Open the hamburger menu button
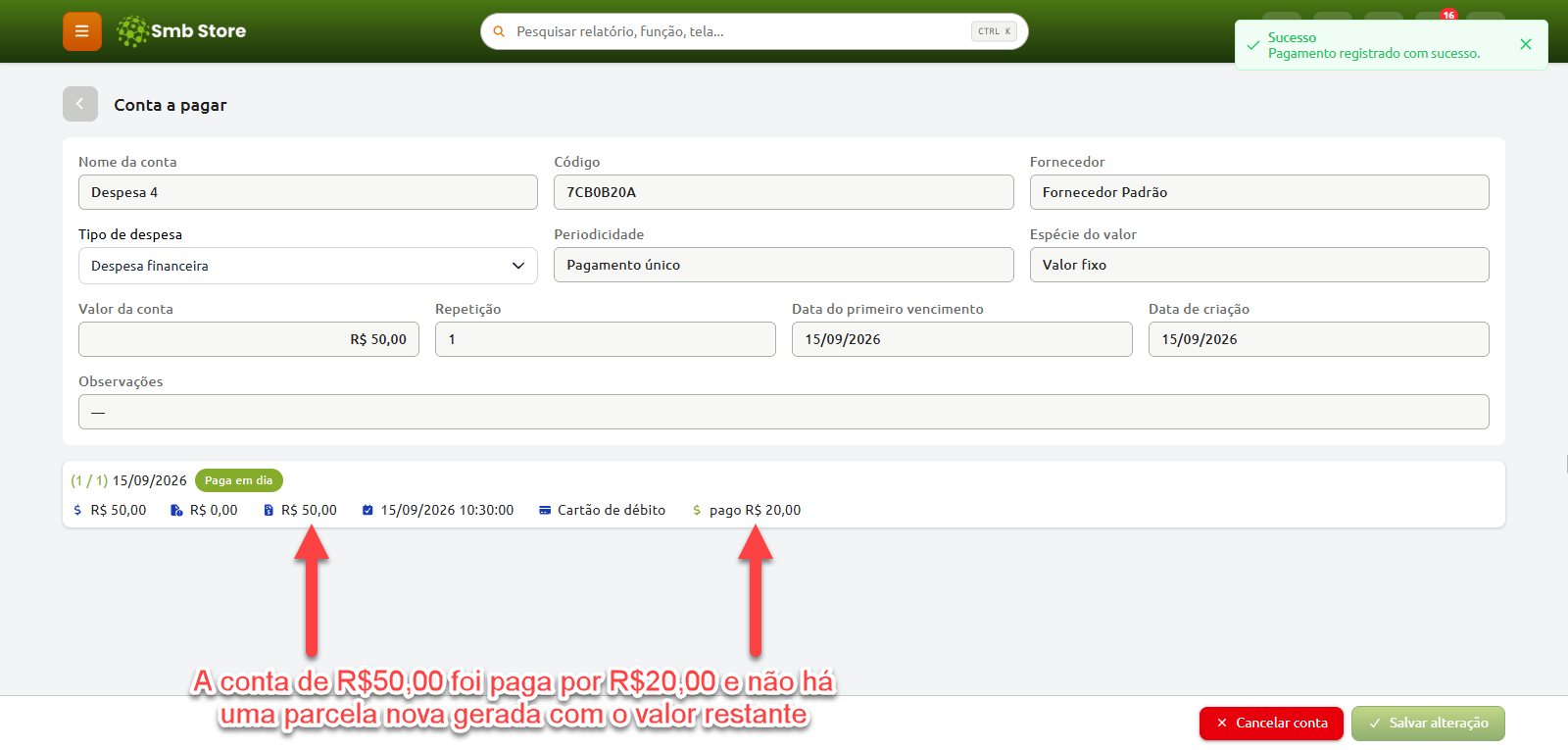Image resolution: width=1568 pixels, height=750 pixels. click(x=82, y=31)
